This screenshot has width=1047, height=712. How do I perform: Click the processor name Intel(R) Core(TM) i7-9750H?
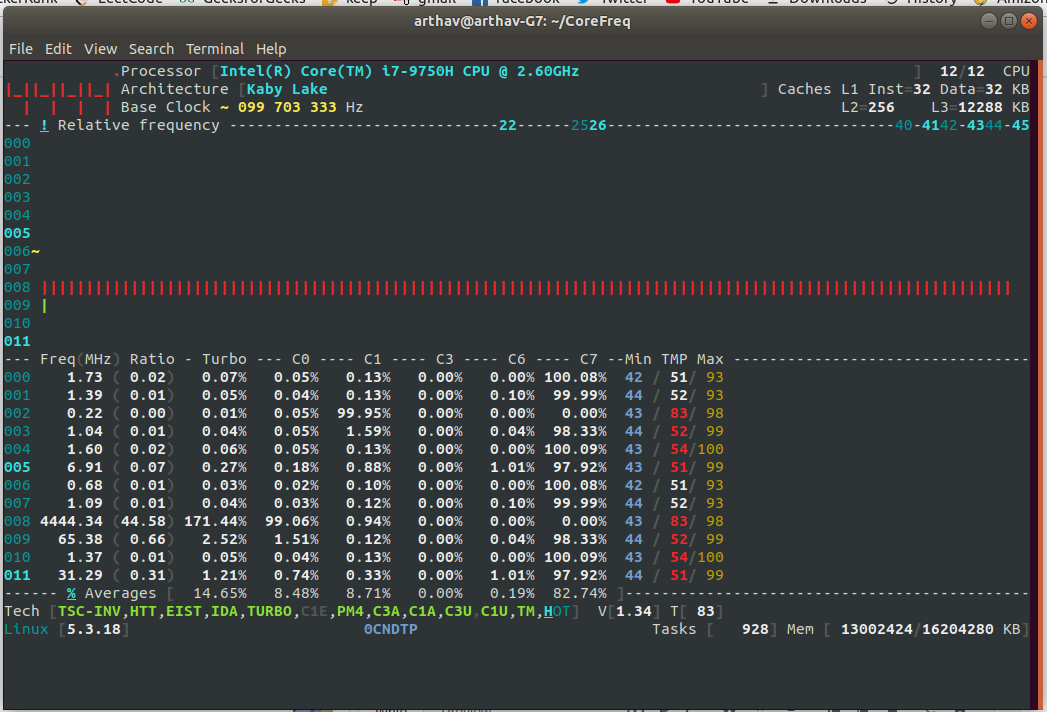point(337,71)
